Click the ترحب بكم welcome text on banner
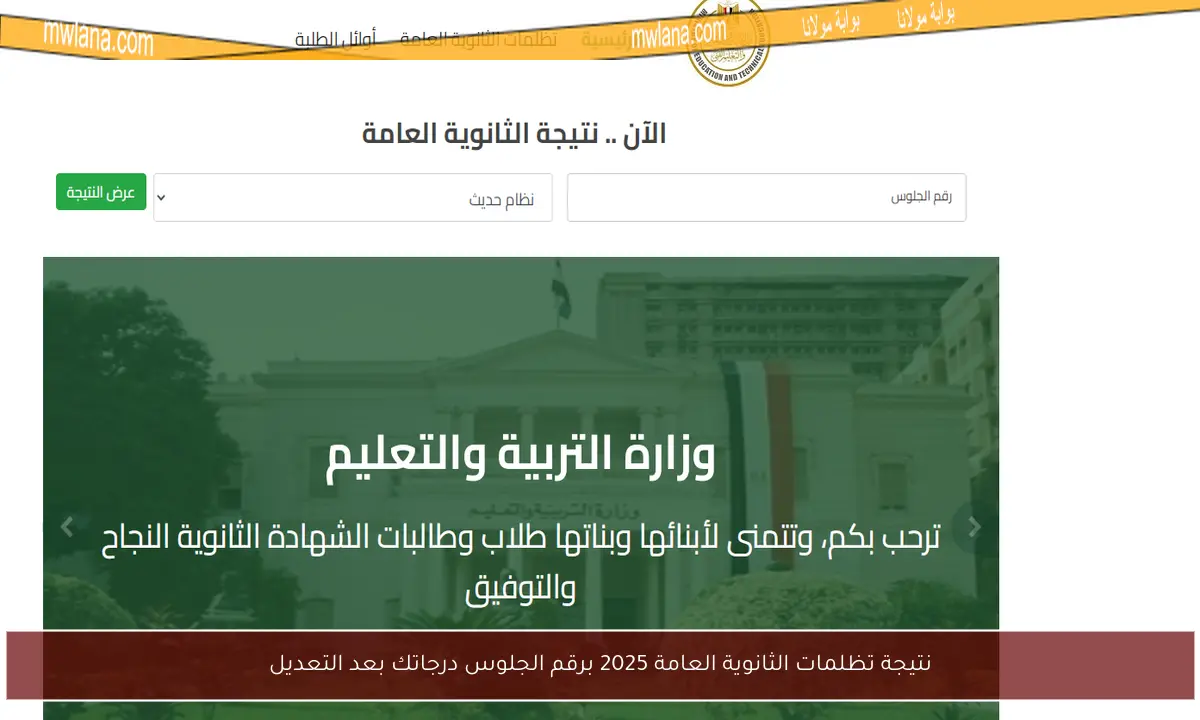Viewport: 1200px width, 720px height. [x=521, y=563]
